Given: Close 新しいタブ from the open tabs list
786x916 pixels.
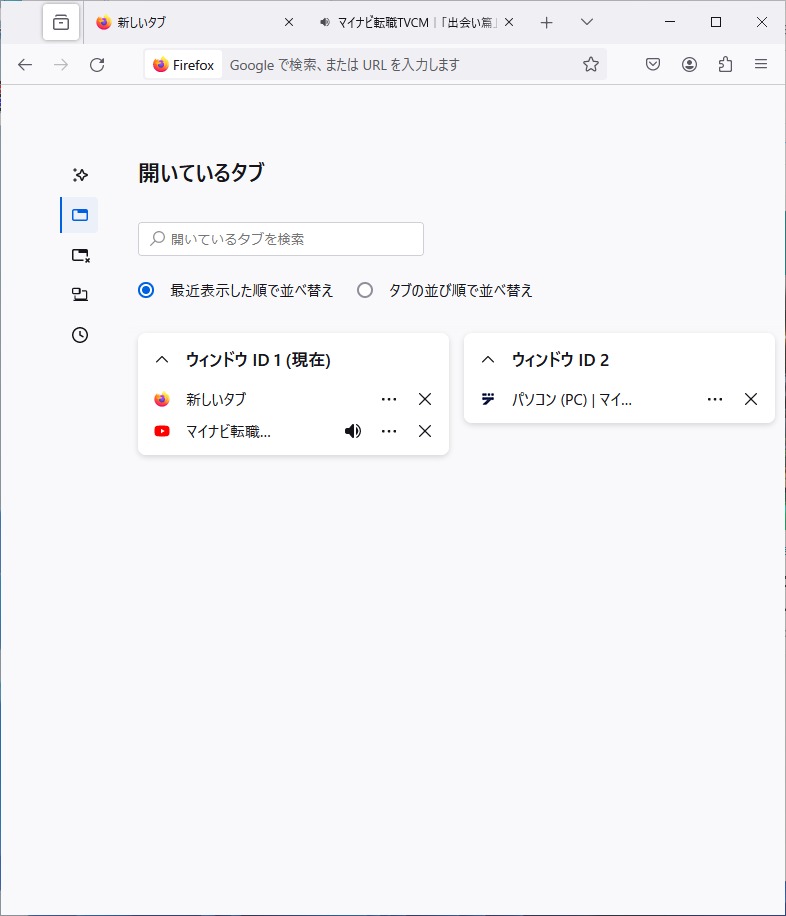Looking at the screenshot, I should point(425,400).
